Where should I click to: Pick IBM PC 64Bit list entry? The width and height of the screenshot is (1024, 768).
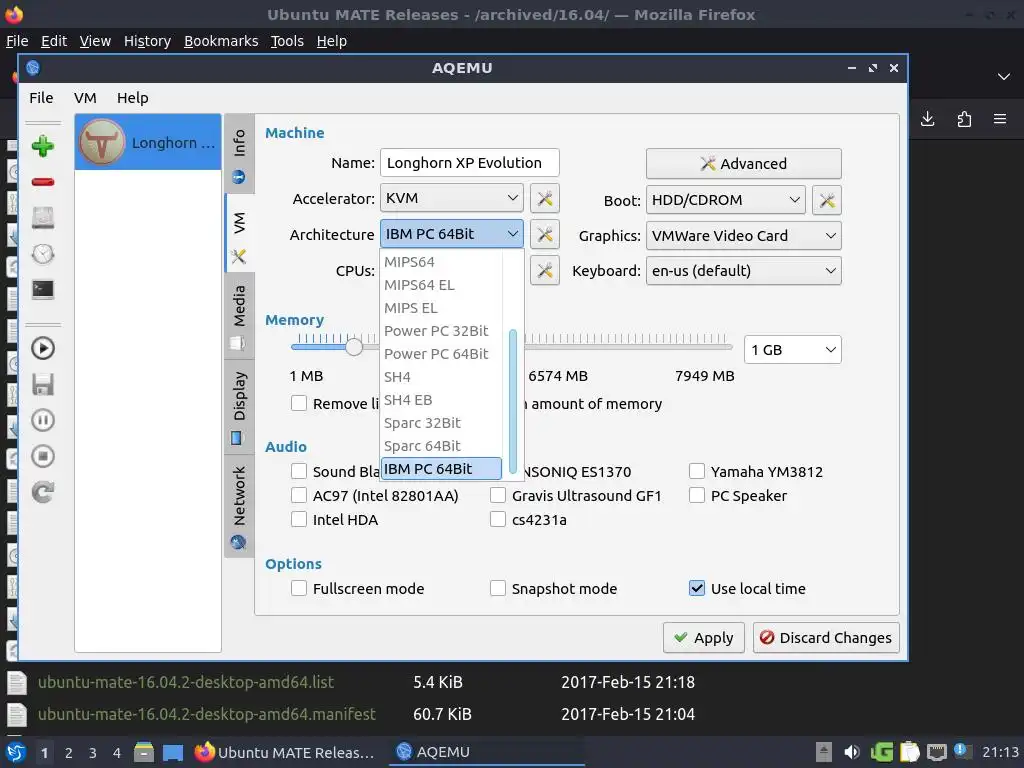441,469
